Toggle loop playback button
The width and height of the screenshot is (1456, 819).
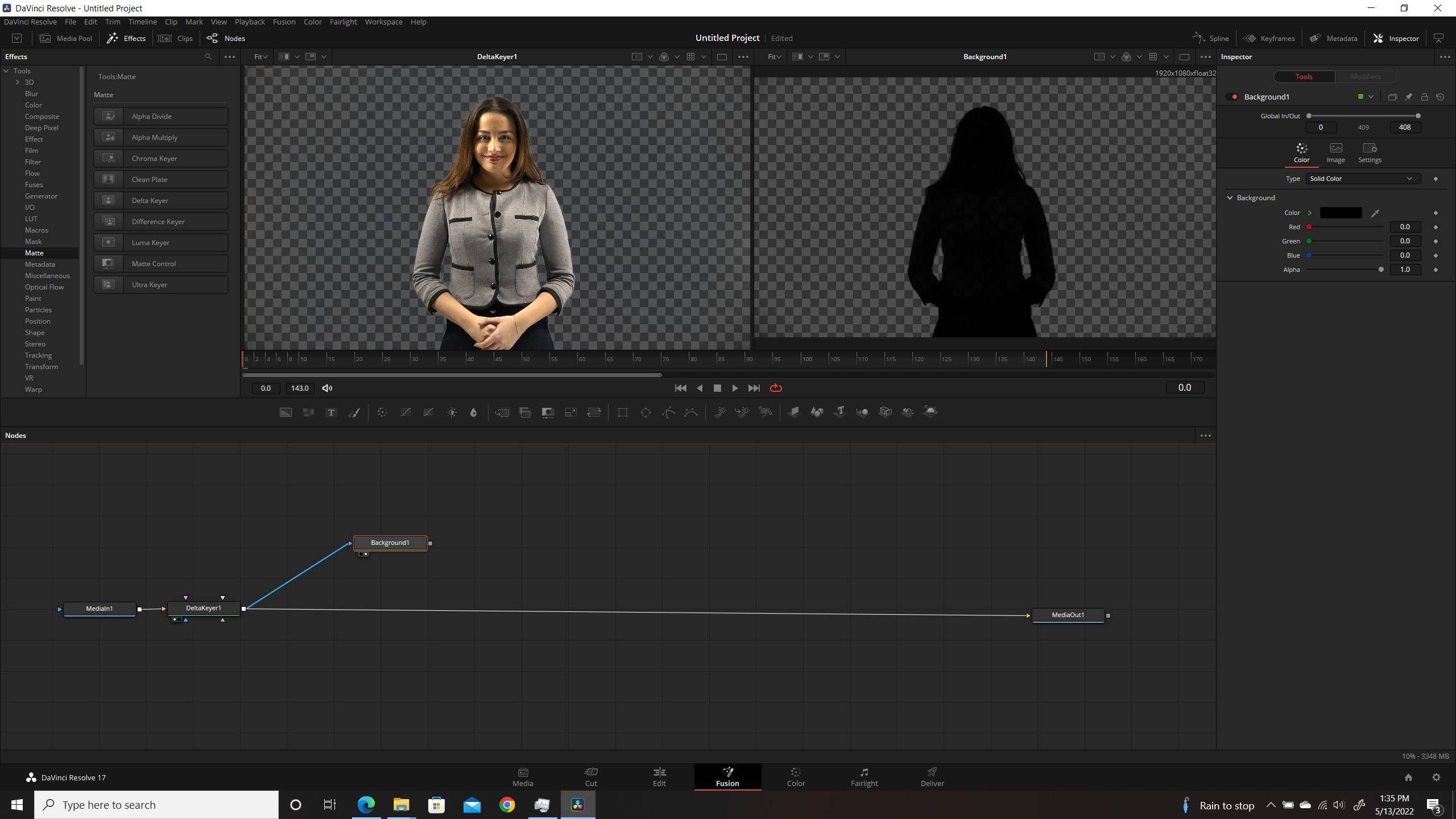tap(776, 388)
